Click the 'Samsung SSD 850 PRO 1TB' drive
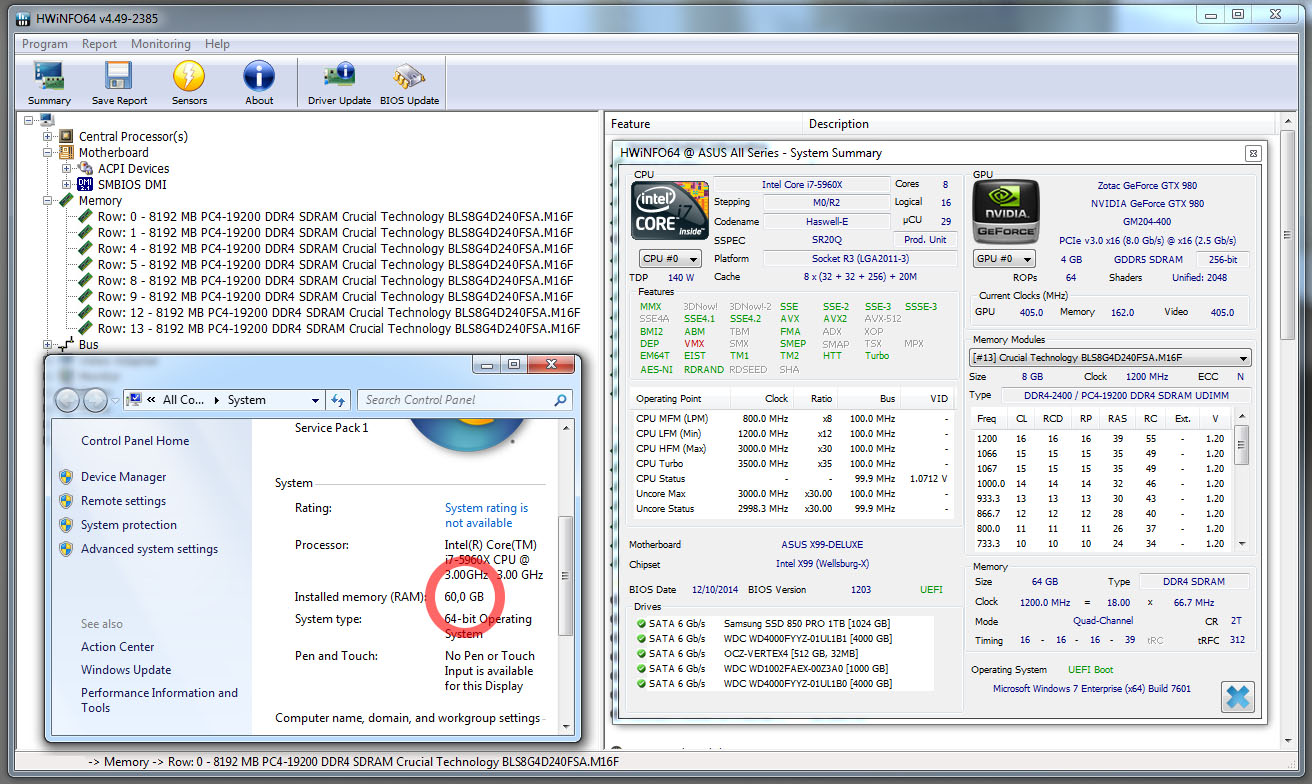1312x784 pixels. pos(807,623)
